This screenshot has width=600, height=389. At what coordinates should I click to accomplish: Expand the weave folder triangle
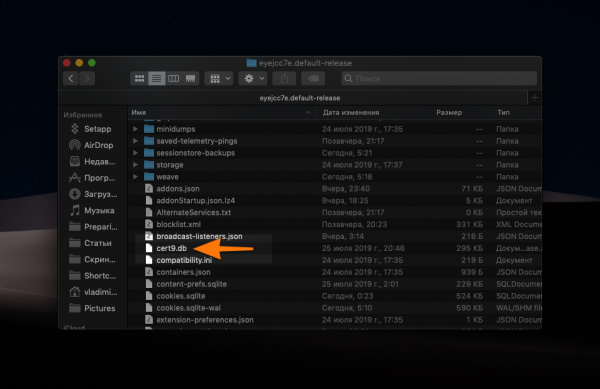tap(135, 177)
